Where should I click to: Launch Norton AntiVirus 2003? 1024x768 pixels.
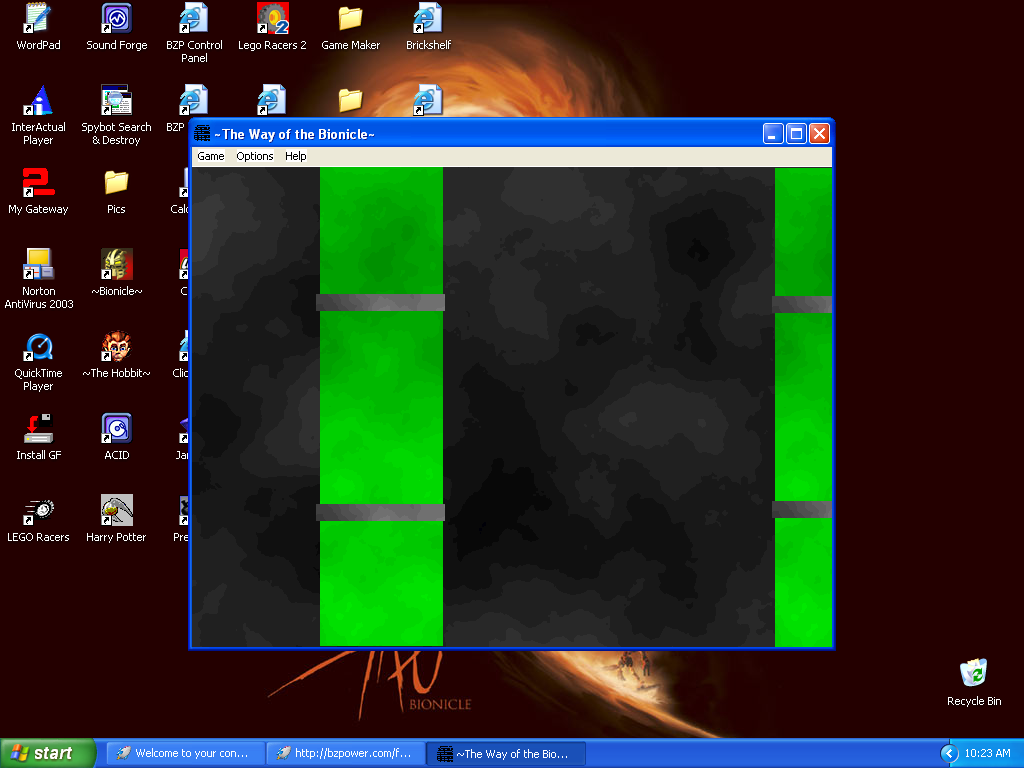[38, 279]
